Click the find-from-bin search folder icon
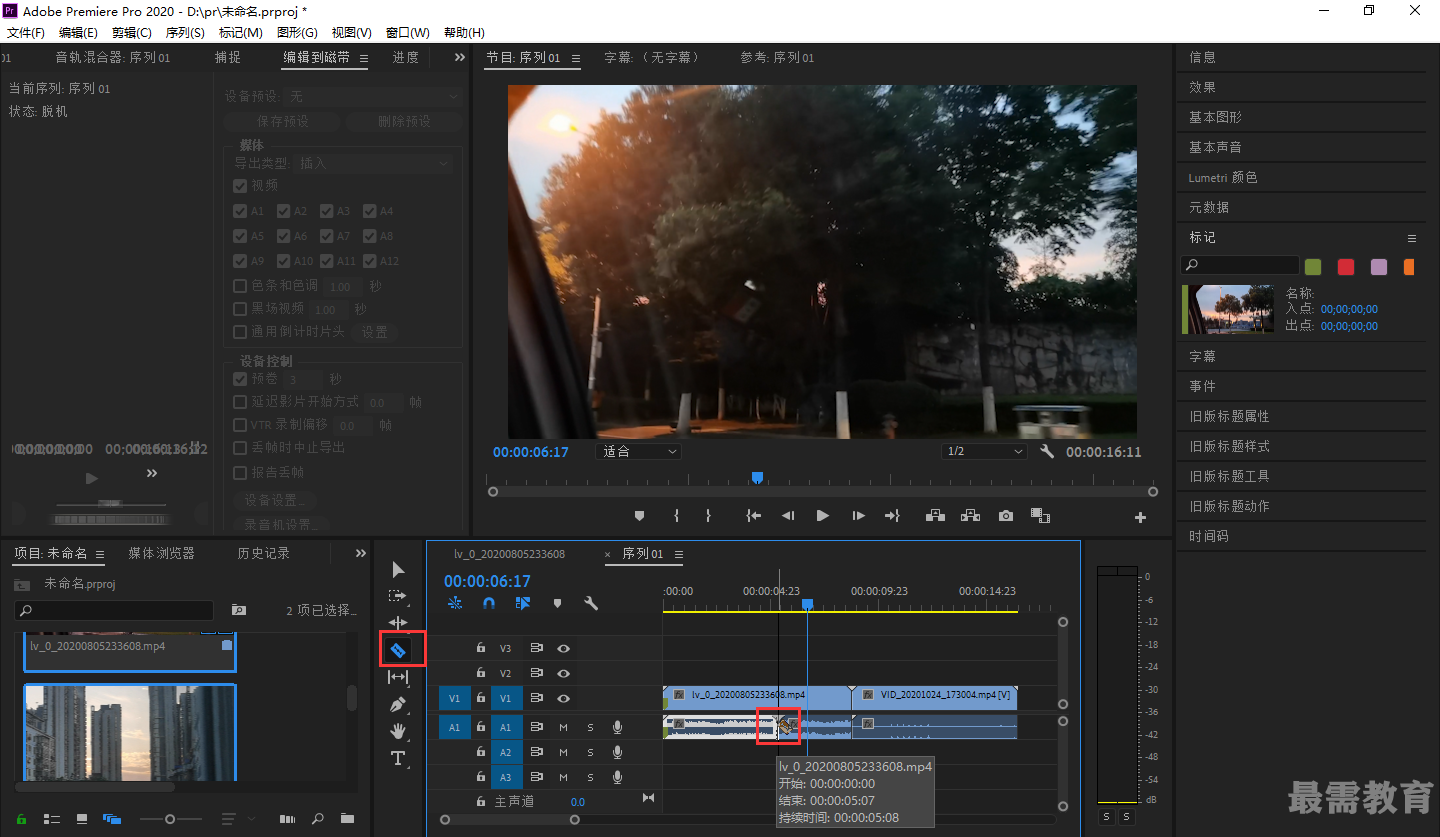 click(x=239, y=610)
